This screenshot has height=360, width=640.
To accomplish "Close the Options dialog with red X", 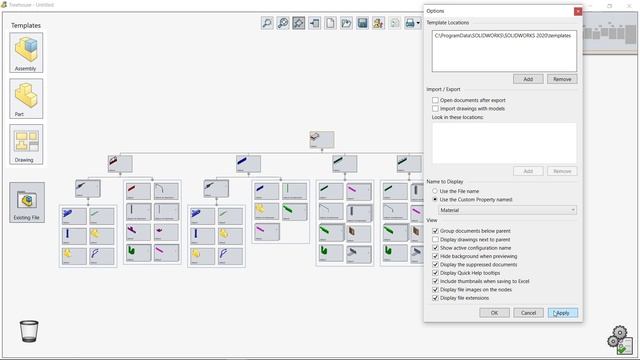I will [578, 11].
